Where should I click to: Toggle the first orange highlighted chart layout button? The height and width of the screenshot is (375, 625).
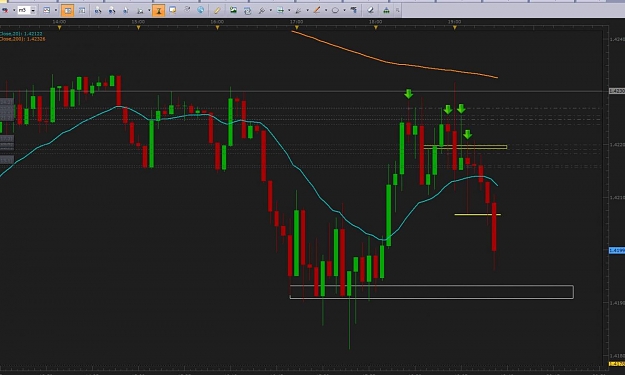(67, 10)
